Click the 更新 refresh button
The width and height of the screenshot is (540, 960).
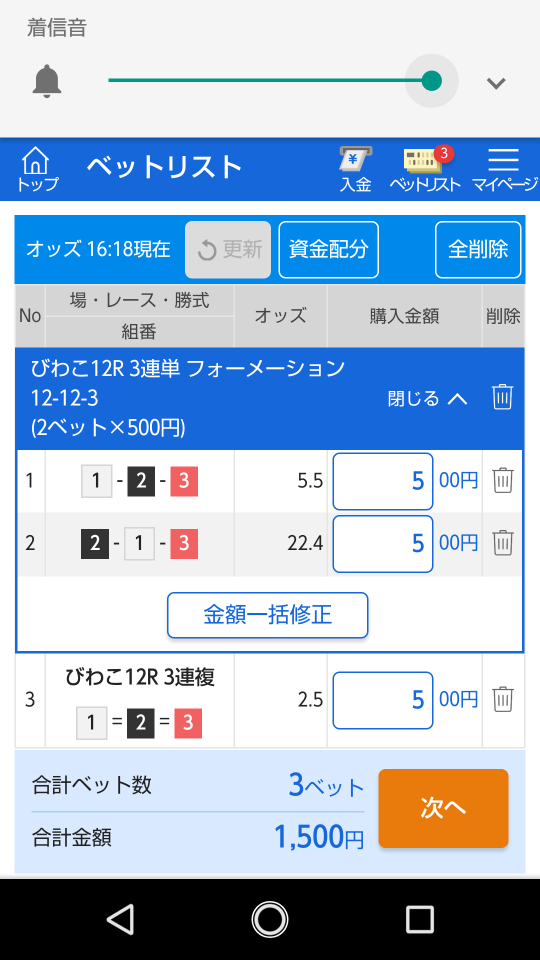228,250
